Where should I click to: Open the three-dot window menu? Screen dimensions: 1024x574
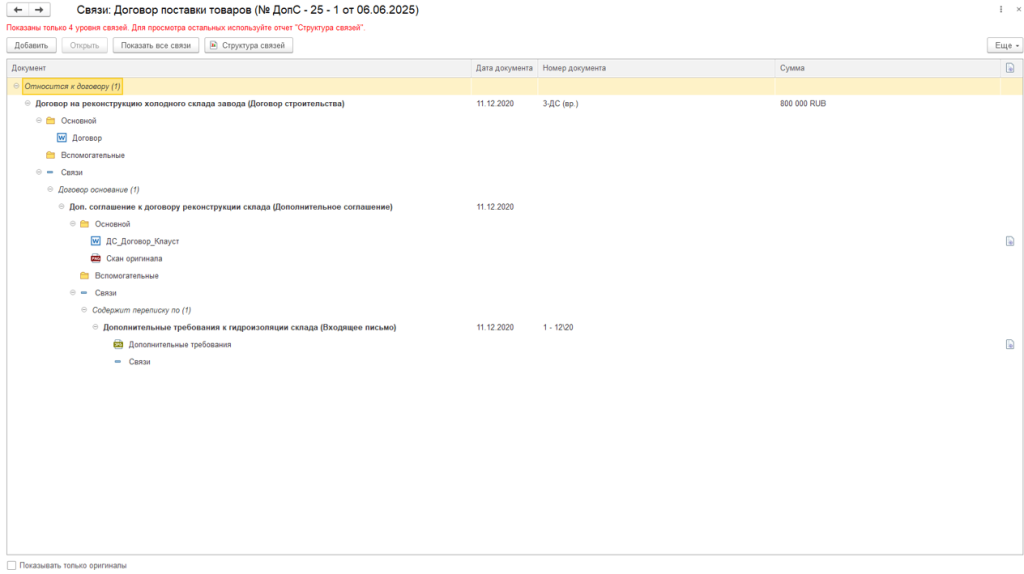coord(1002,10)
